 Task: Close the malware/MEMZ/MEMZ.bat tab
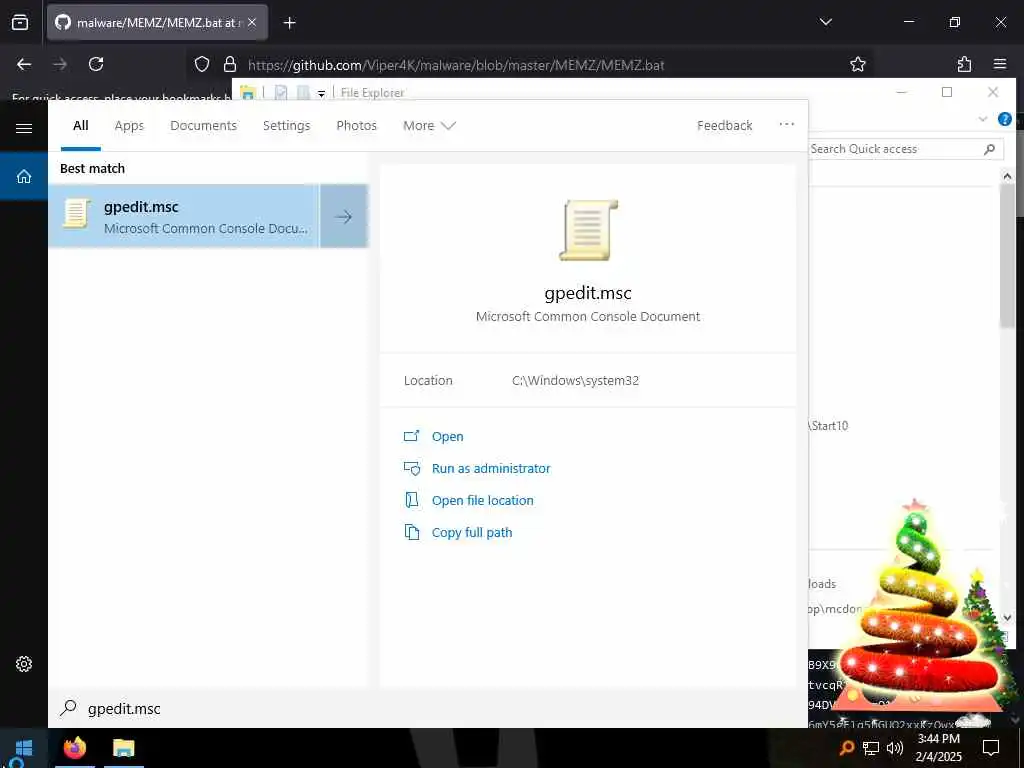[252, 22]
